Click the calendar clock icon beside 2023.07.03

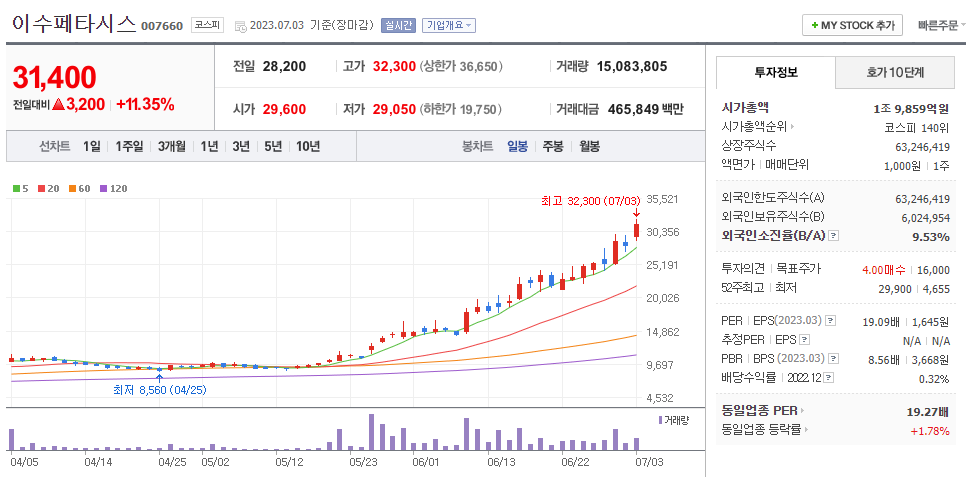(241, 26)
